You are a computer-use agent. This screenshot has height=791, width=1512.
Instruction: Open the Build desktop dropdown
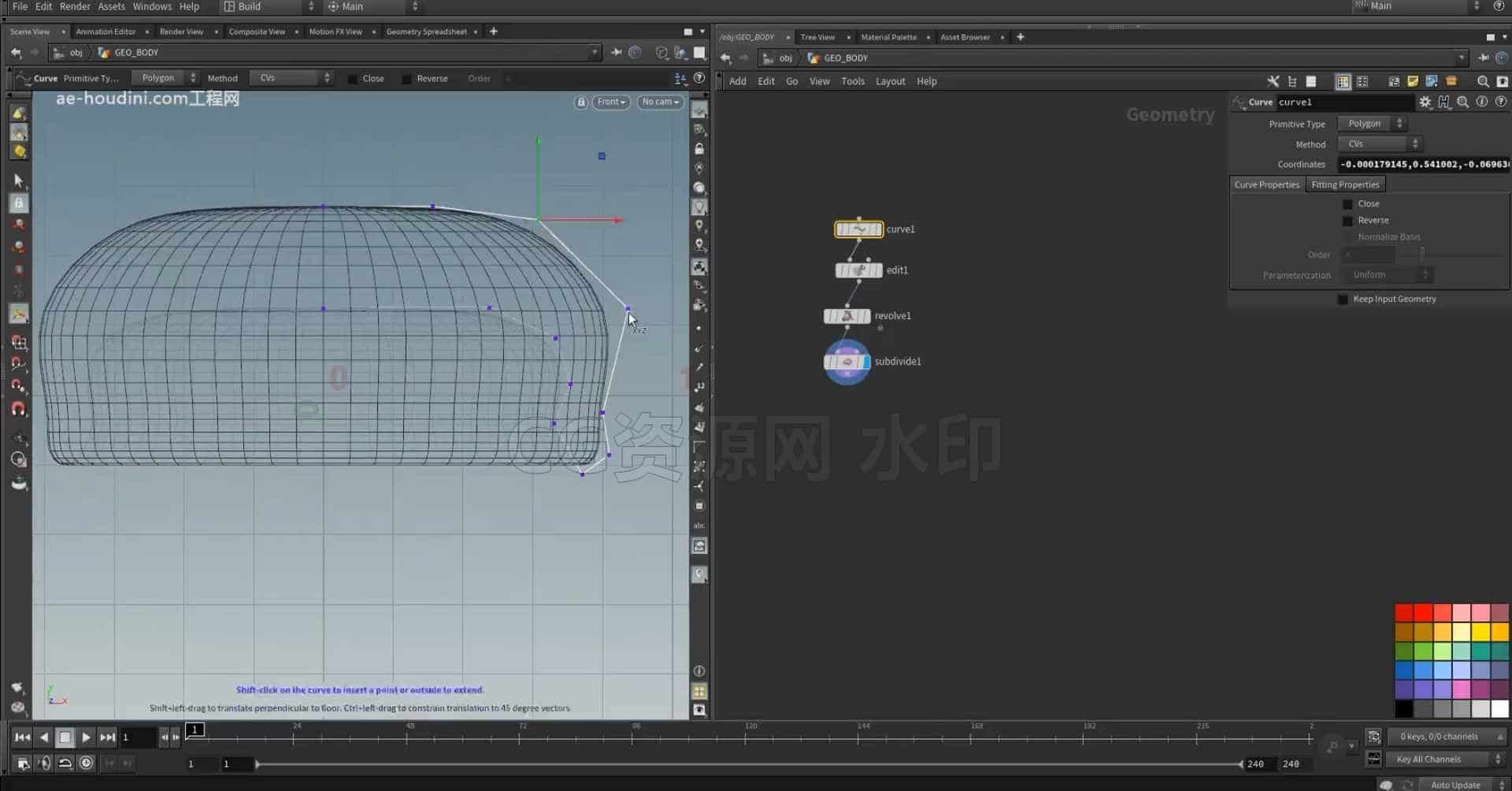[x=268, y=6]
